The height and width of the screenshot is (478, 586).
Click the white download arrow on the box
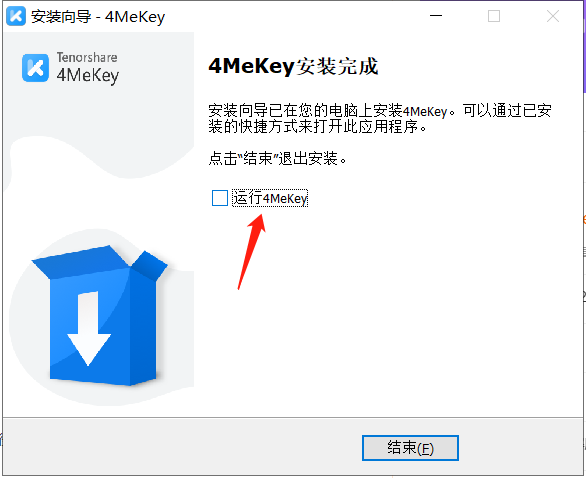pos(89,328)
